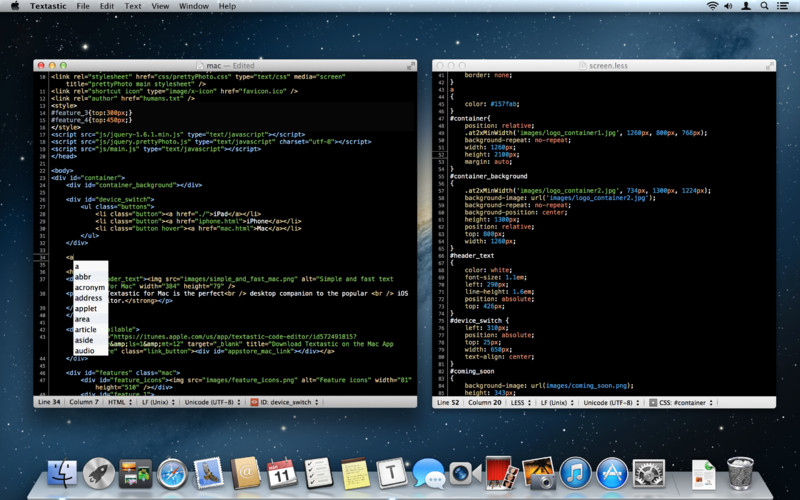Screen dimensions: 800x500
Task: Launch Launchpad rocket icon in Dock
Action: (98, 473)
